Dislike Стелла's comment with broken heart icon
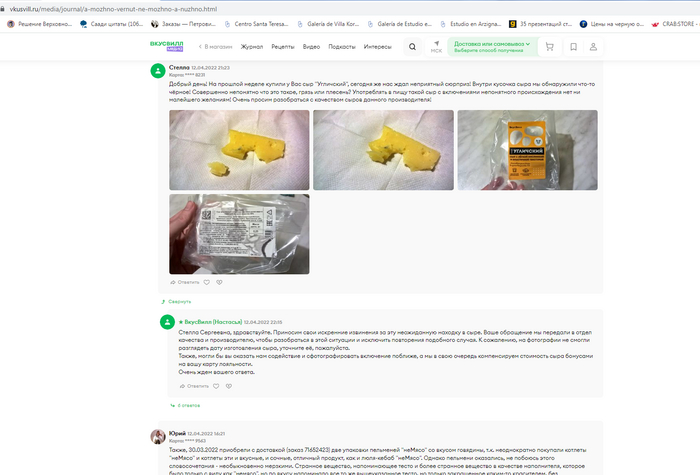This screenshot has width=700, height=475. click(219, 282)
